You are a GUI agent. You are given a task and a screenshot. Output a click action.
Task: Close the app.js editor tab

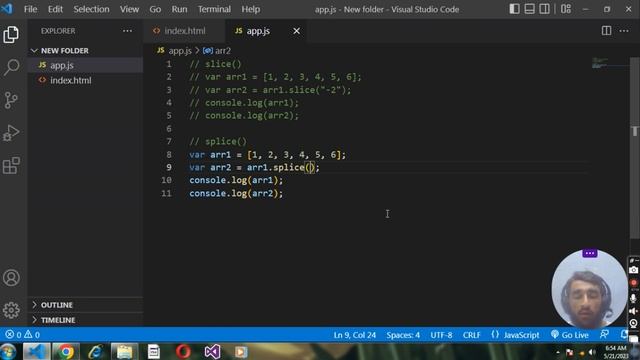296,31
